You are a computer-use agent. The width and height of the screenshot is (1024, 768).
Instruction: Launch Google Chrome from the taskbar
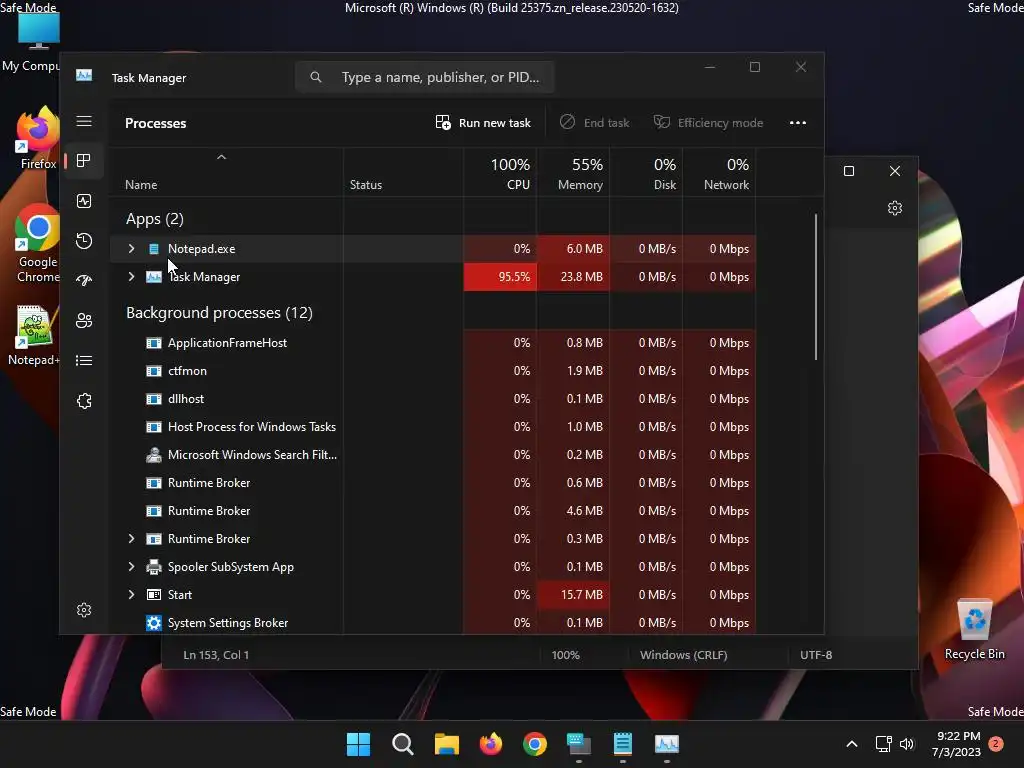click(535, 744)
